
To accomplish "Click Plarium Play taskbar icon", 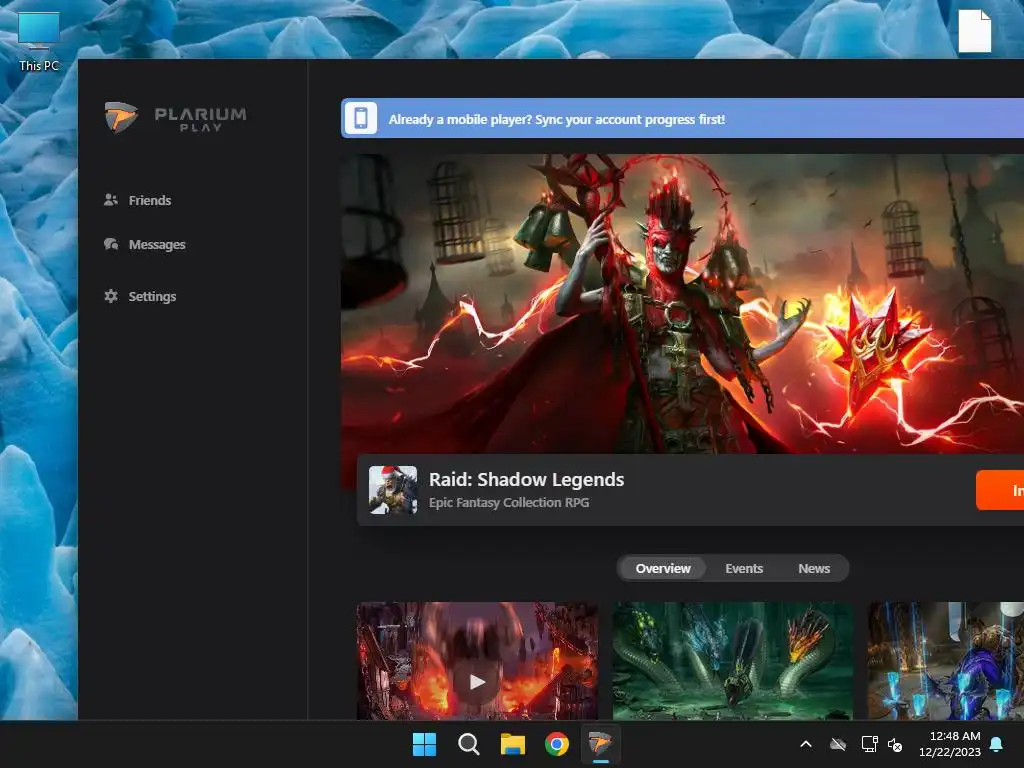I will (x=600, y=744).
